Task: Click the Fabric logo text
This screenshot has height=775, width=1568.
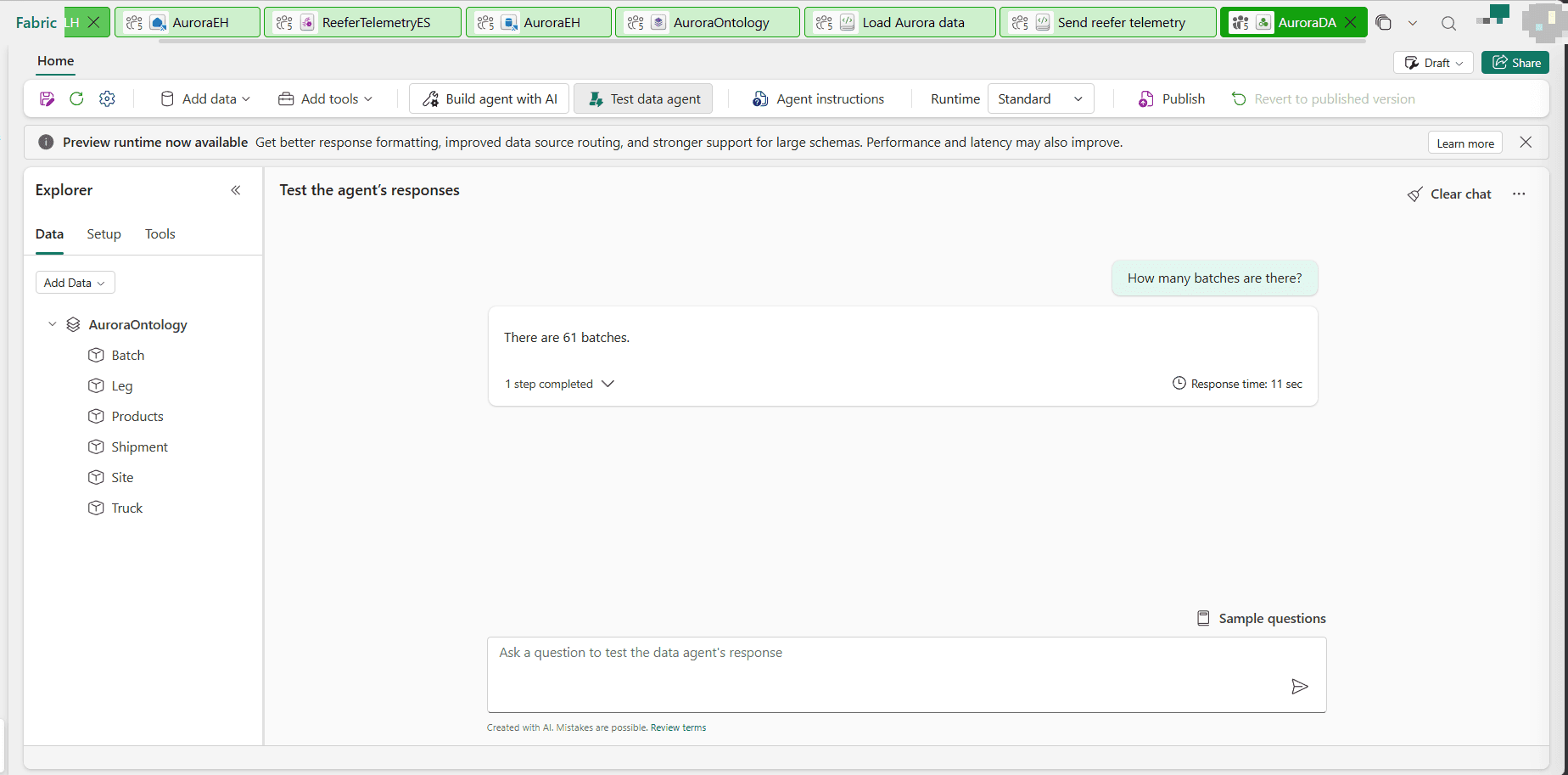Action: [x=36, y=22]
